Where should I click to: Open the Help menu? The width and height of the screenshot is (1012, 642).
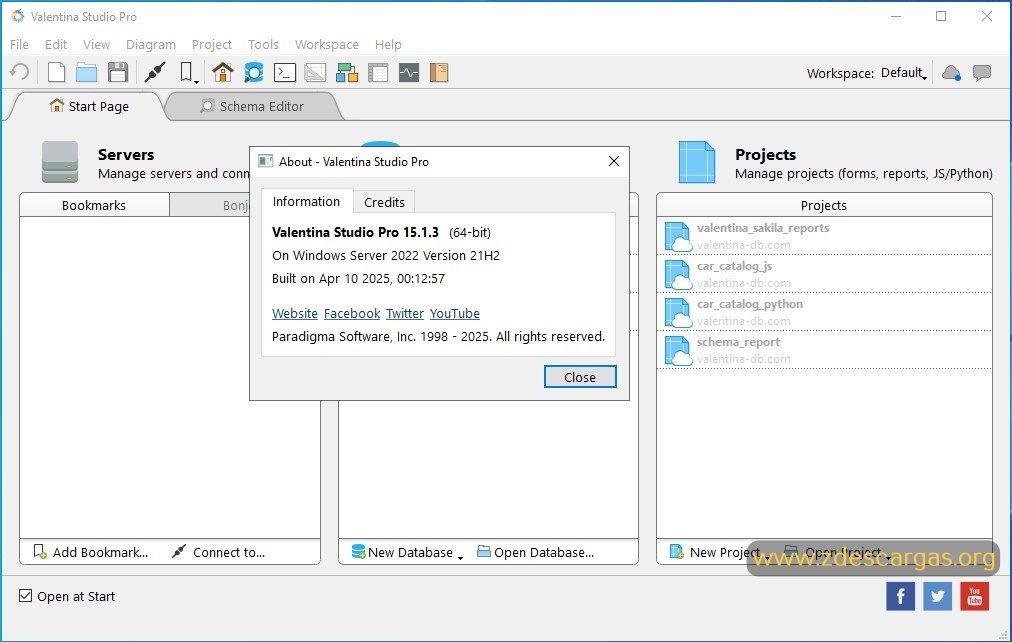coord(388,45)
